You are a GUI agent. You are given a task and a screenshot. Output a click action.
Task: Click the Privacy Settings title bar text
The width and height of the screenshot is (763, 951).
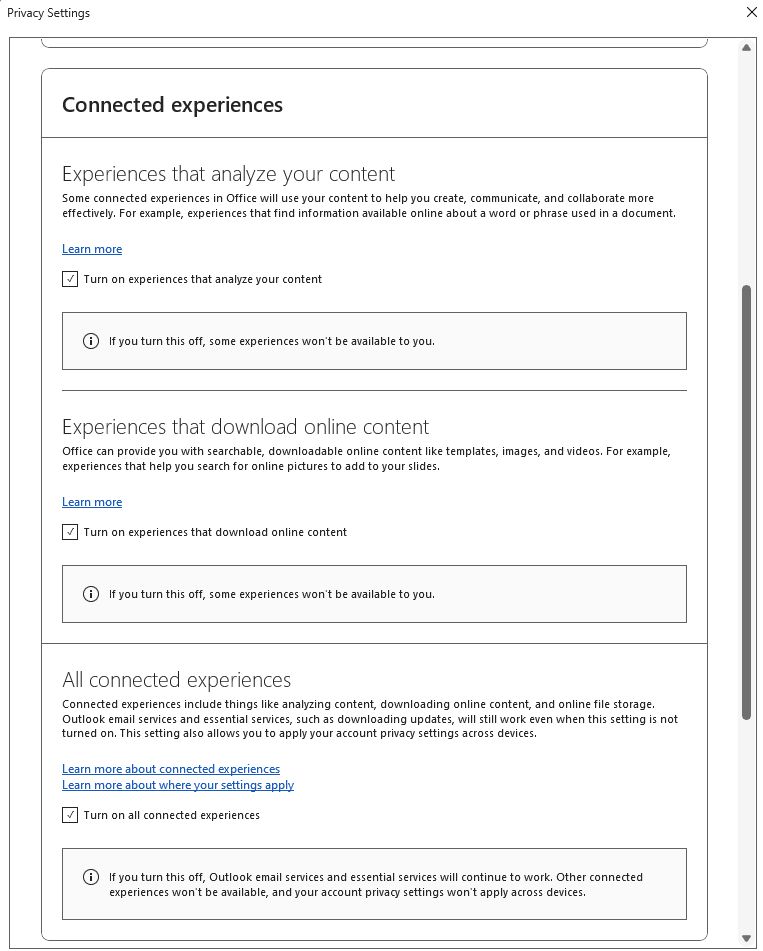pos(49,12)
